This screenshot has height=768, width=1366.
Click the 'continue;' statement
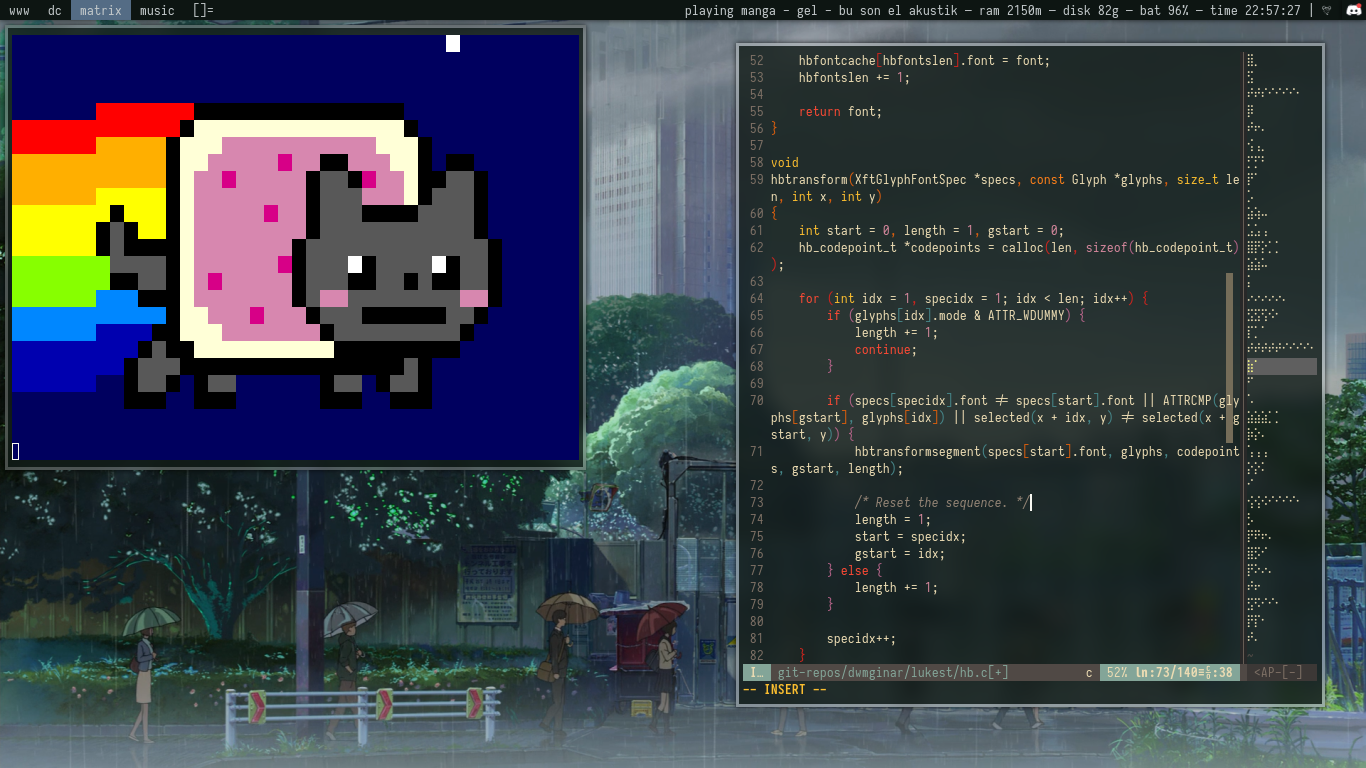click(x=886, y=349)
